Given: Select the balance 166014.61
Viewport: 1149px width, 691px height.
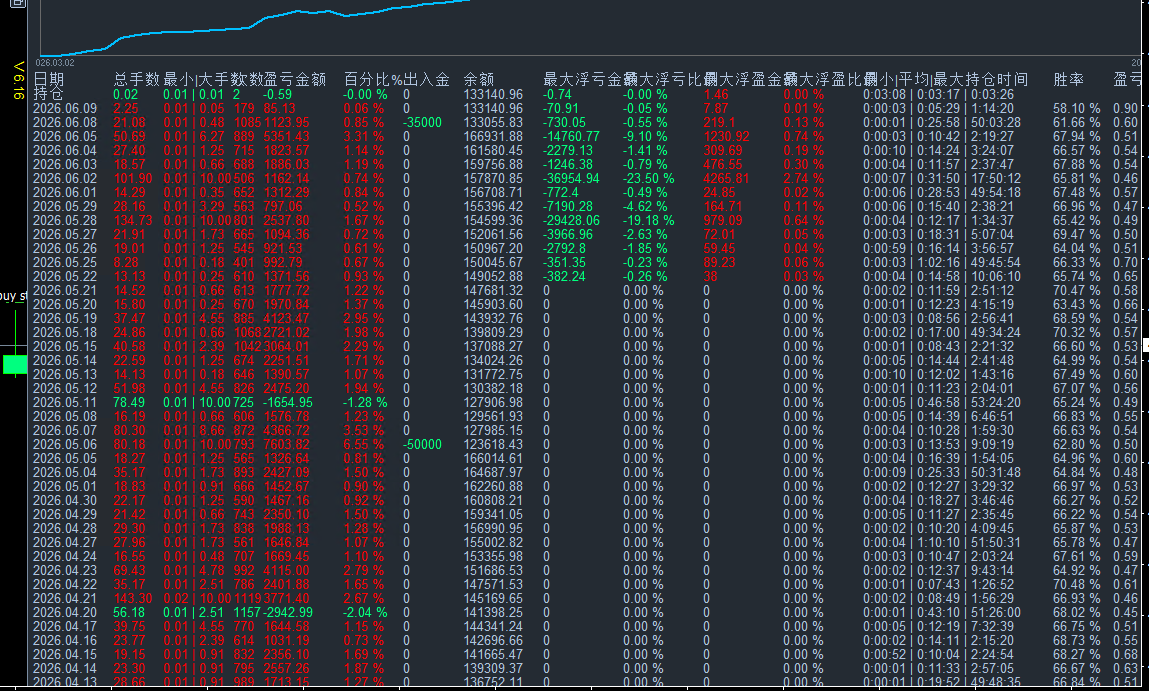Looking at the screenshot, I should click(x=493, y=458).
